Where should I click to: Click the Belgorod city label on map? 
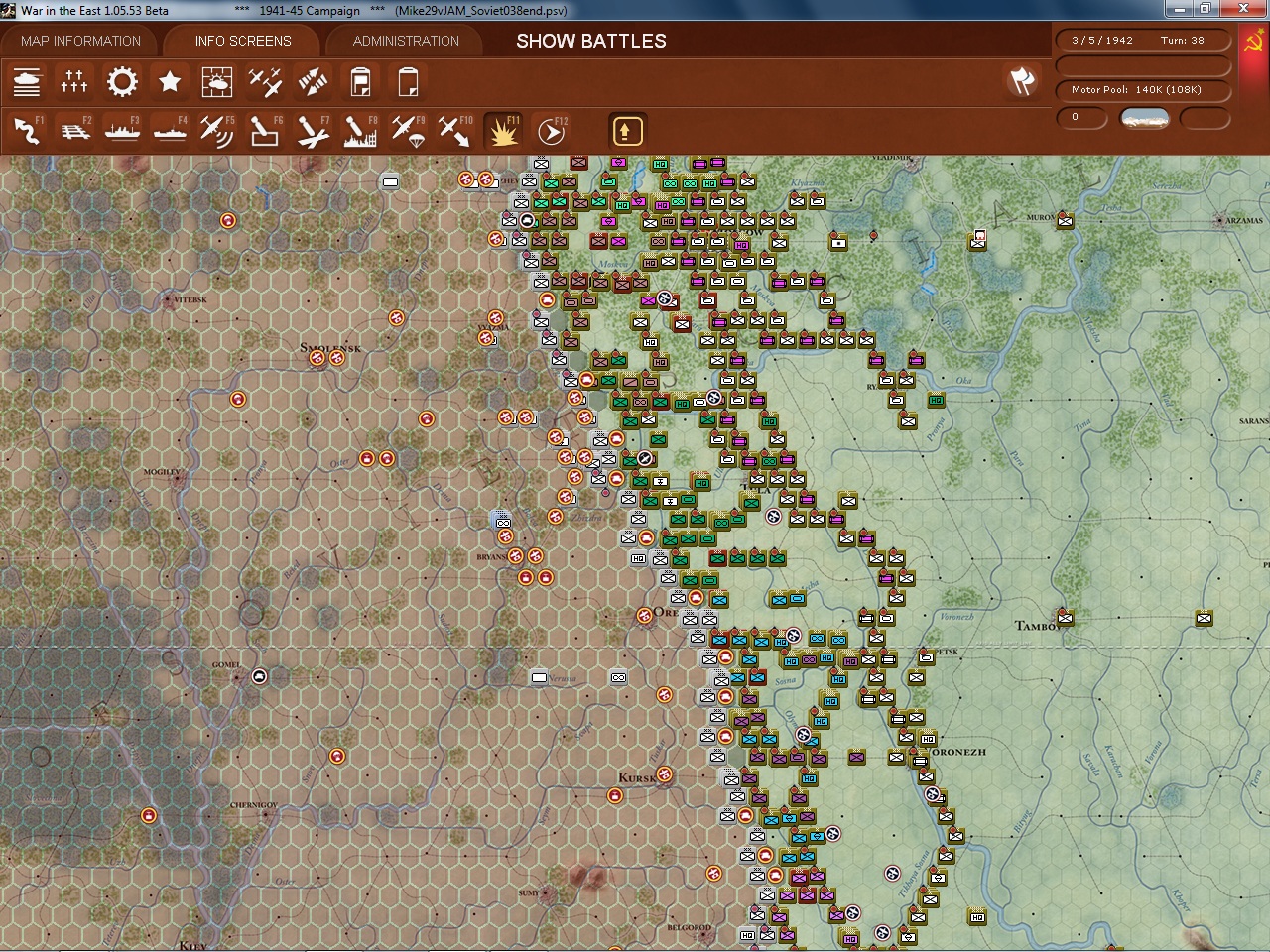tap(689, 928)
